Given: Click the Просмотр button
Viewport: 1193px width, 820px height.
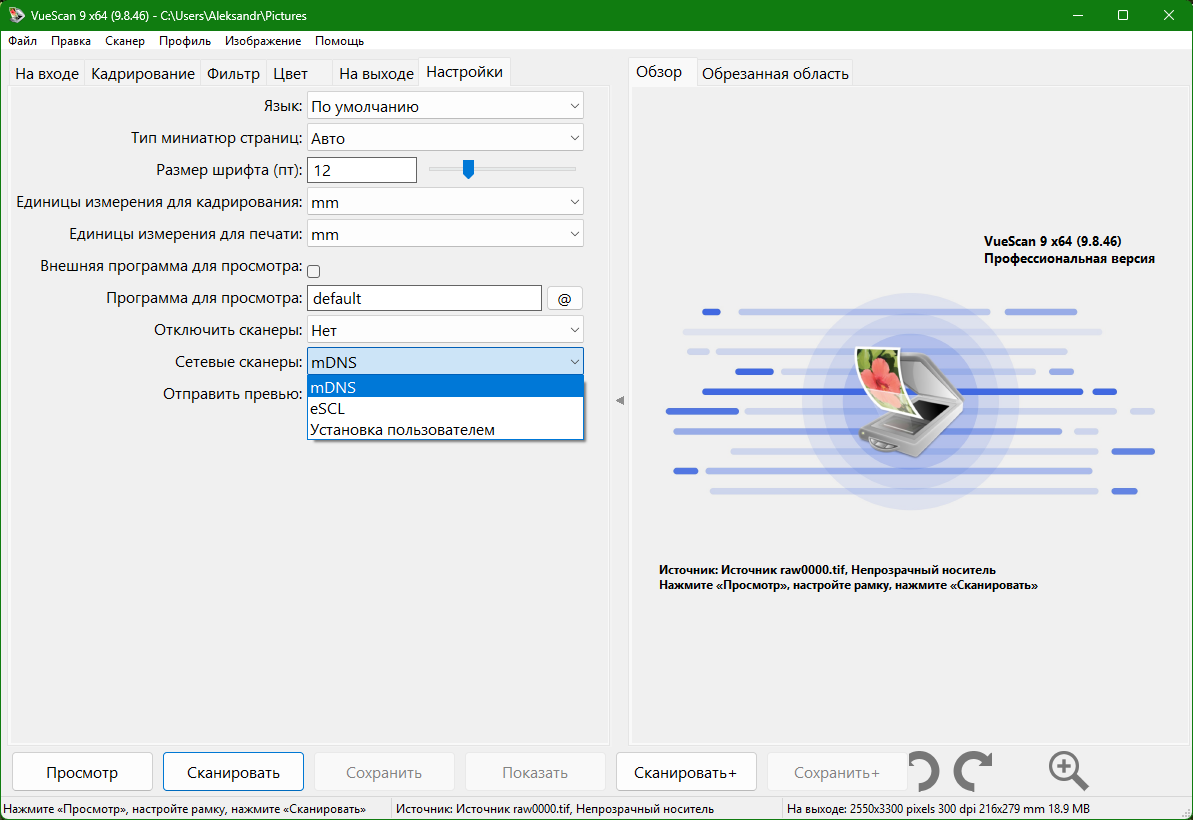Looking at the screenshot, I should (82, 772).
